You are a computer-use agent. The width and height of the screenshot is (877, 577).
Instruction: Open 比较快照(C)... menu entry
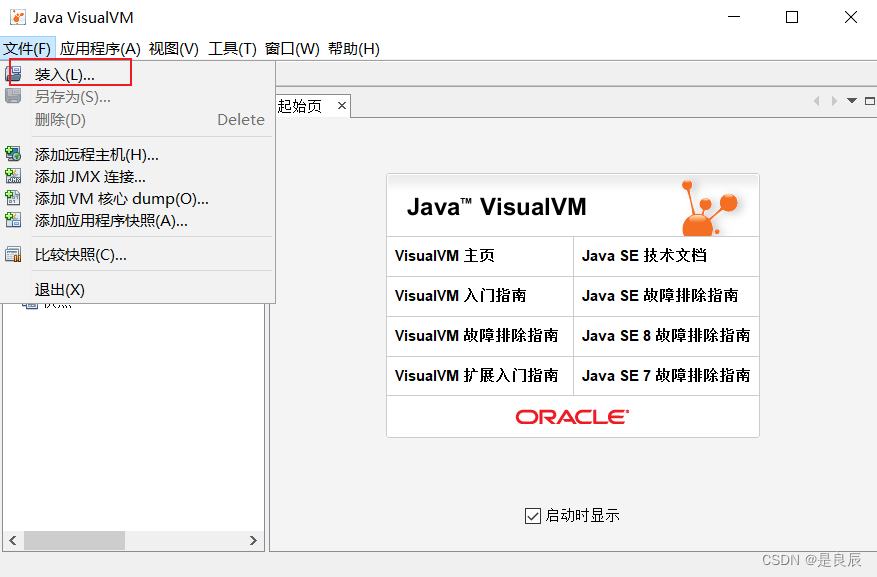click(138, 255)
